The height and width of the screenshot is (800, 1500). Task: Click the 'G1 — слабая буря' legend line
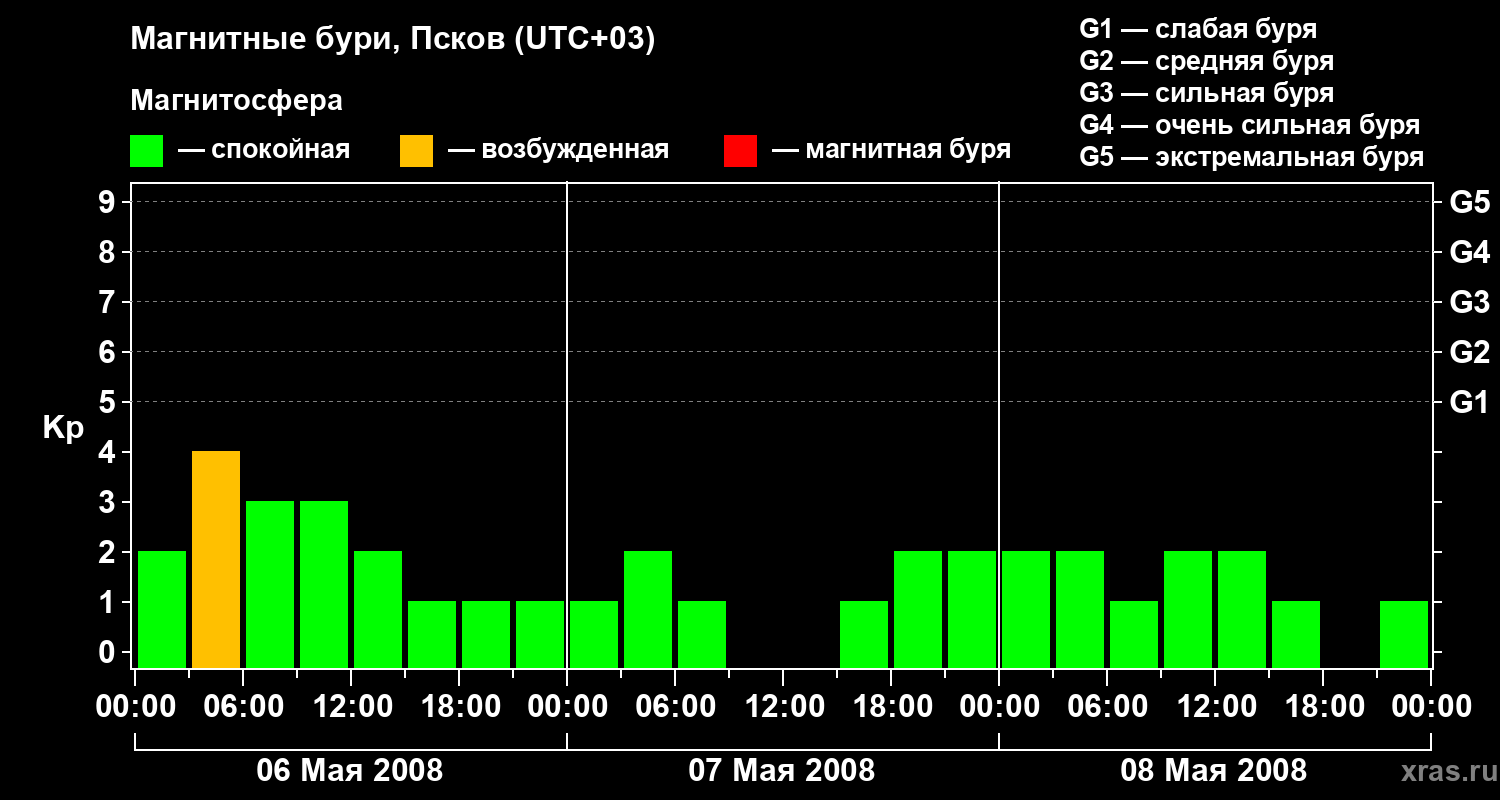(x=1198, y=29)
